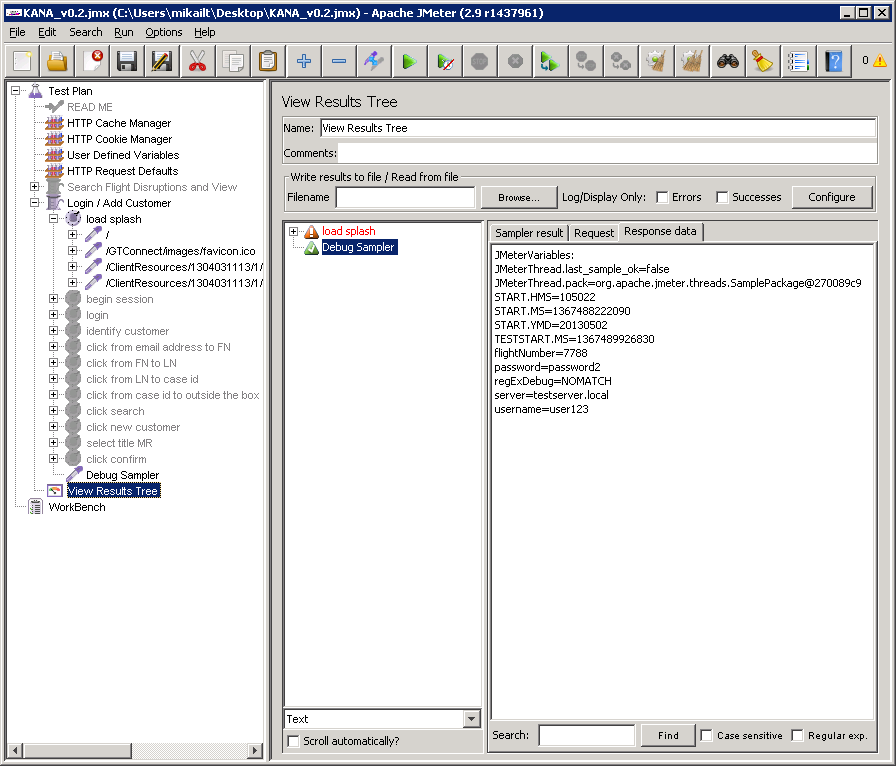The height and width of the screenshot is (766, 896).
Task: Toggle Scroll automatically checkbox
Action: 293,741
